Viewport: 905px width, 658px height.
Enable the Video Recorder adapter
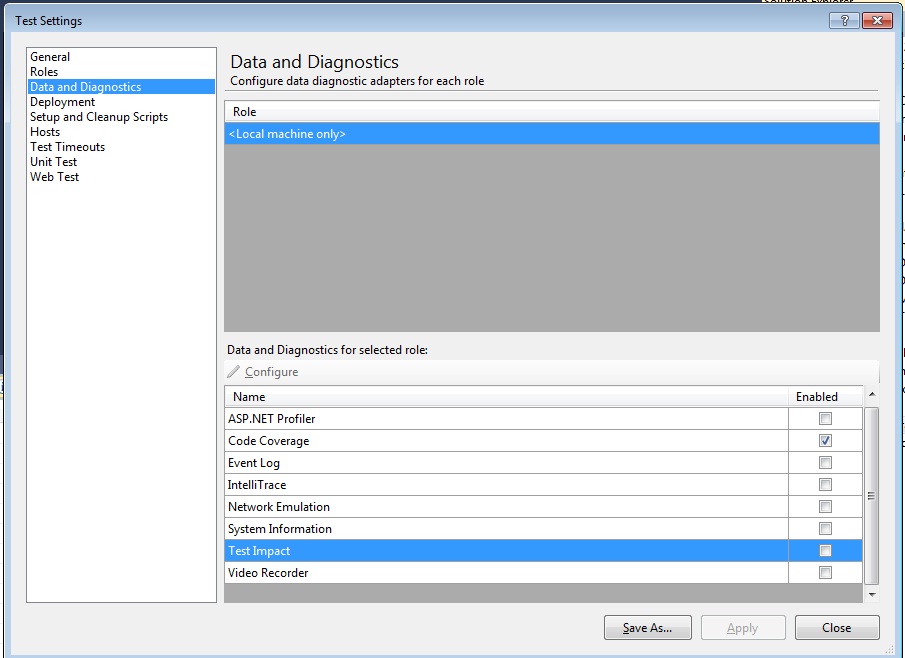(824, 572)
